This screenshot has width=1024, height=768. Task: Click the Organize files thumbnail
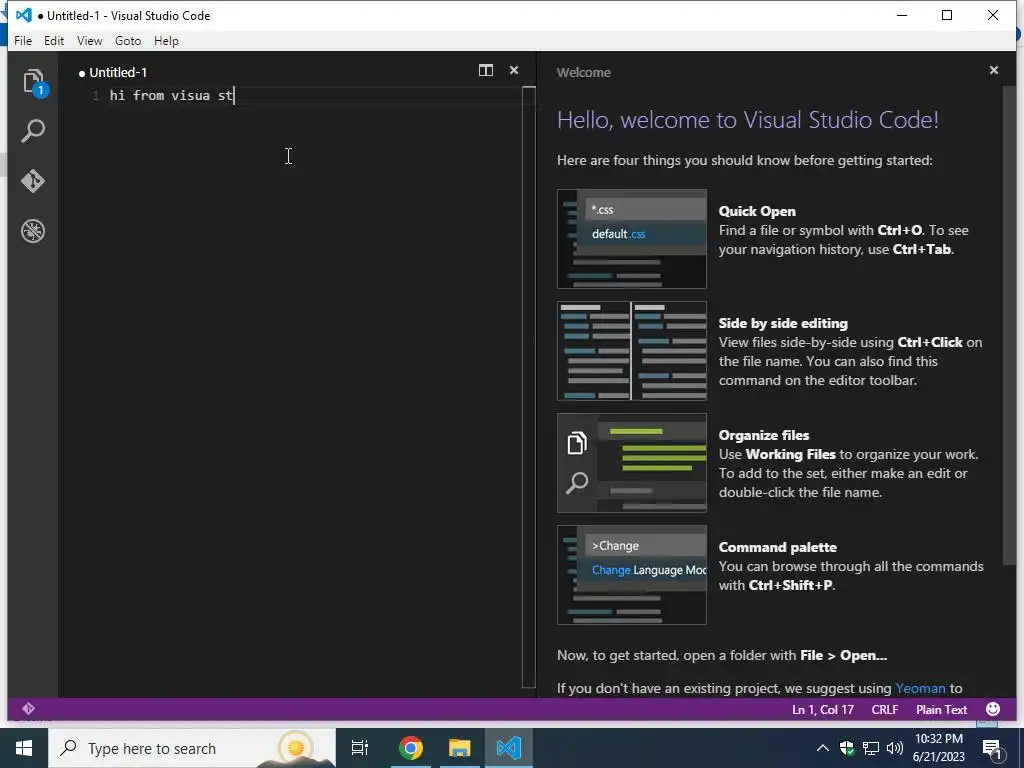click(x=632, y=463)
